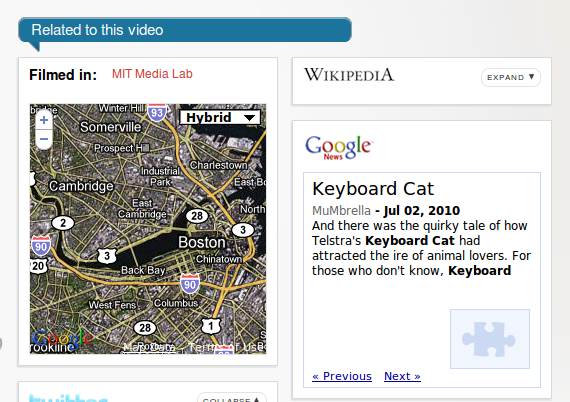Click the Wikipedia logo
570x402 pixels.
click(x=349, y=75)
